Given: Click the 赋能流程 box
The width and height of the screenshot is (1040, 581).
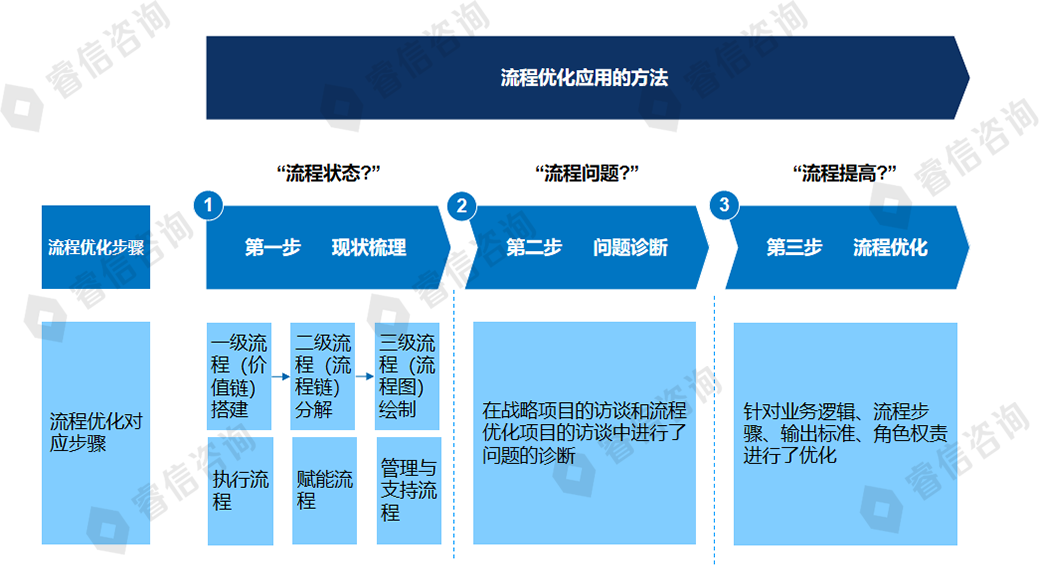Looking at the screenshot, I should (x=324, y=490).
